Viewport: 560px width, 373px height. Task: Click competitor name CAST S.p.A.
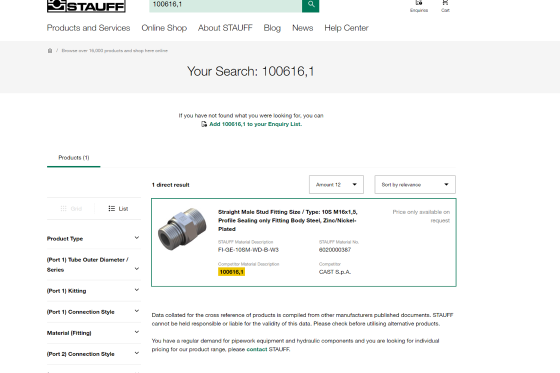click(x=335, y=272)
